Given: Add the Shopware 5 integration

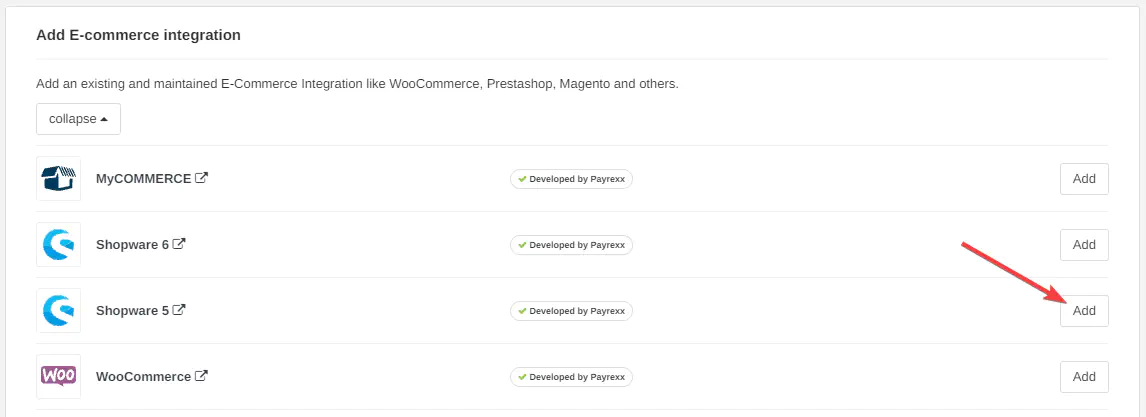Looking at the screenshot, I should pyautogui.click(x=1084, y=311).
